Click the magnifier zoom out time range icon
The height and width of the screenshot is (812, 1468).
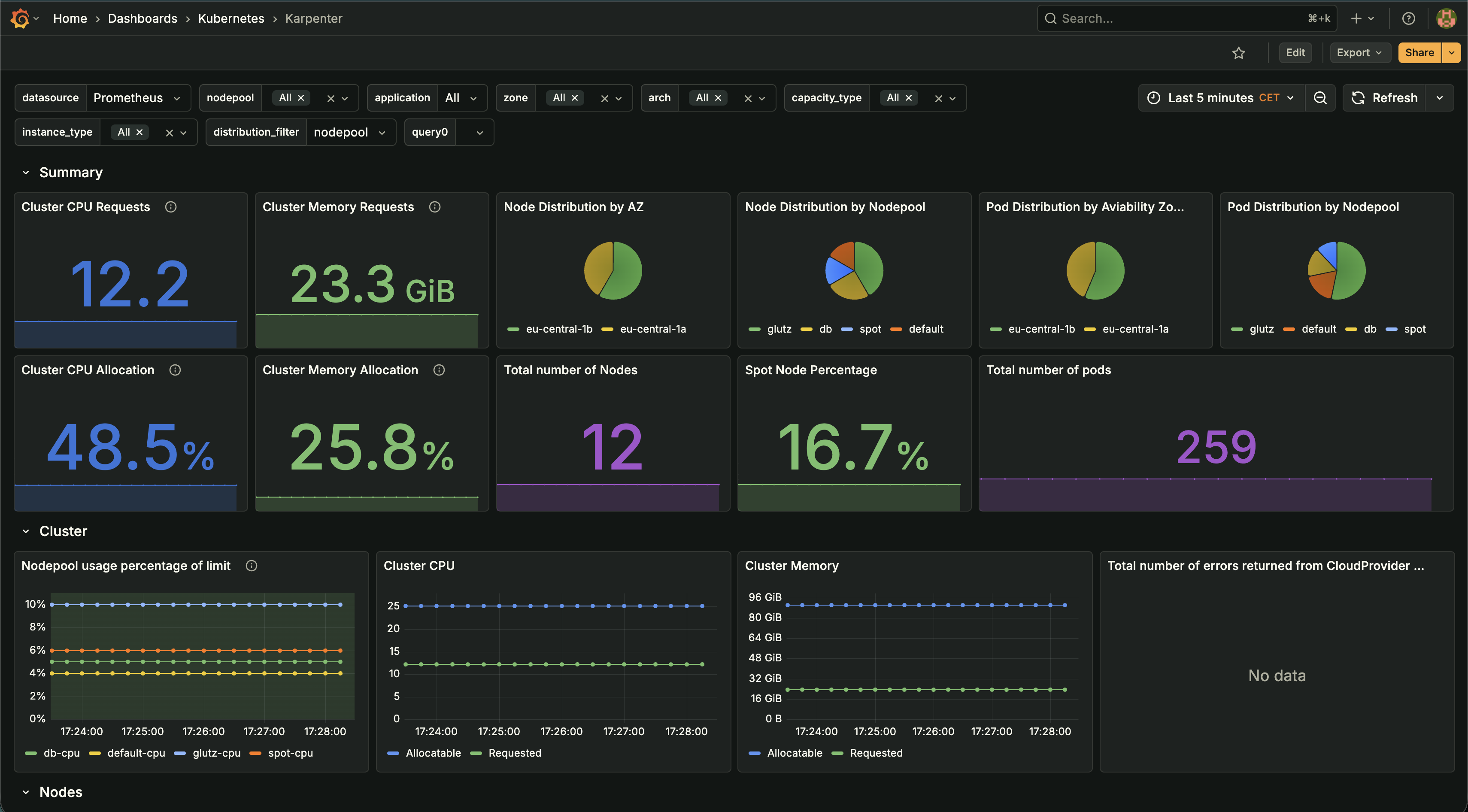click(x=1321, y=97)
